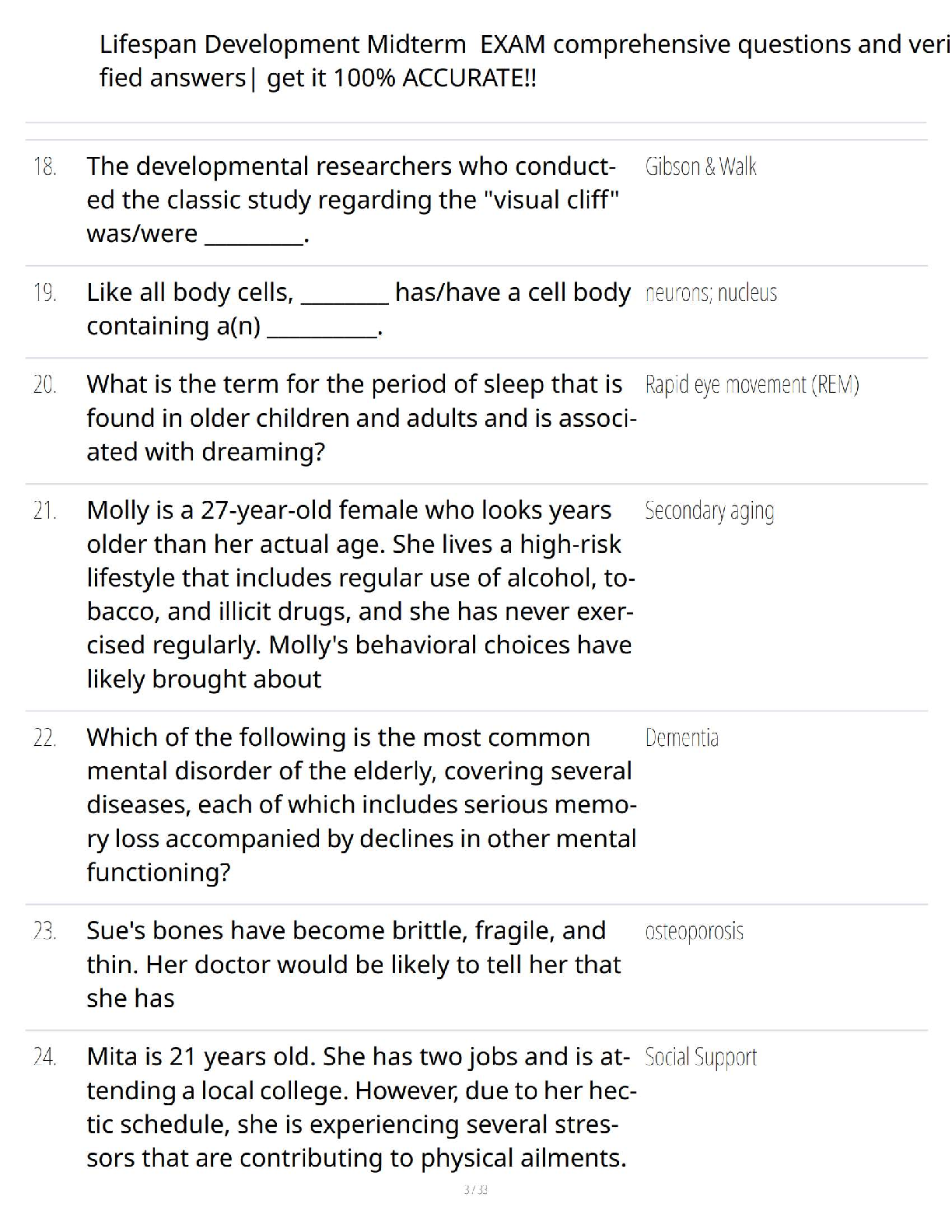Click the Lifespan Development Midterm title
Image resolution: width=952 pixels, height=1232 pixels.
pos(521,61)
